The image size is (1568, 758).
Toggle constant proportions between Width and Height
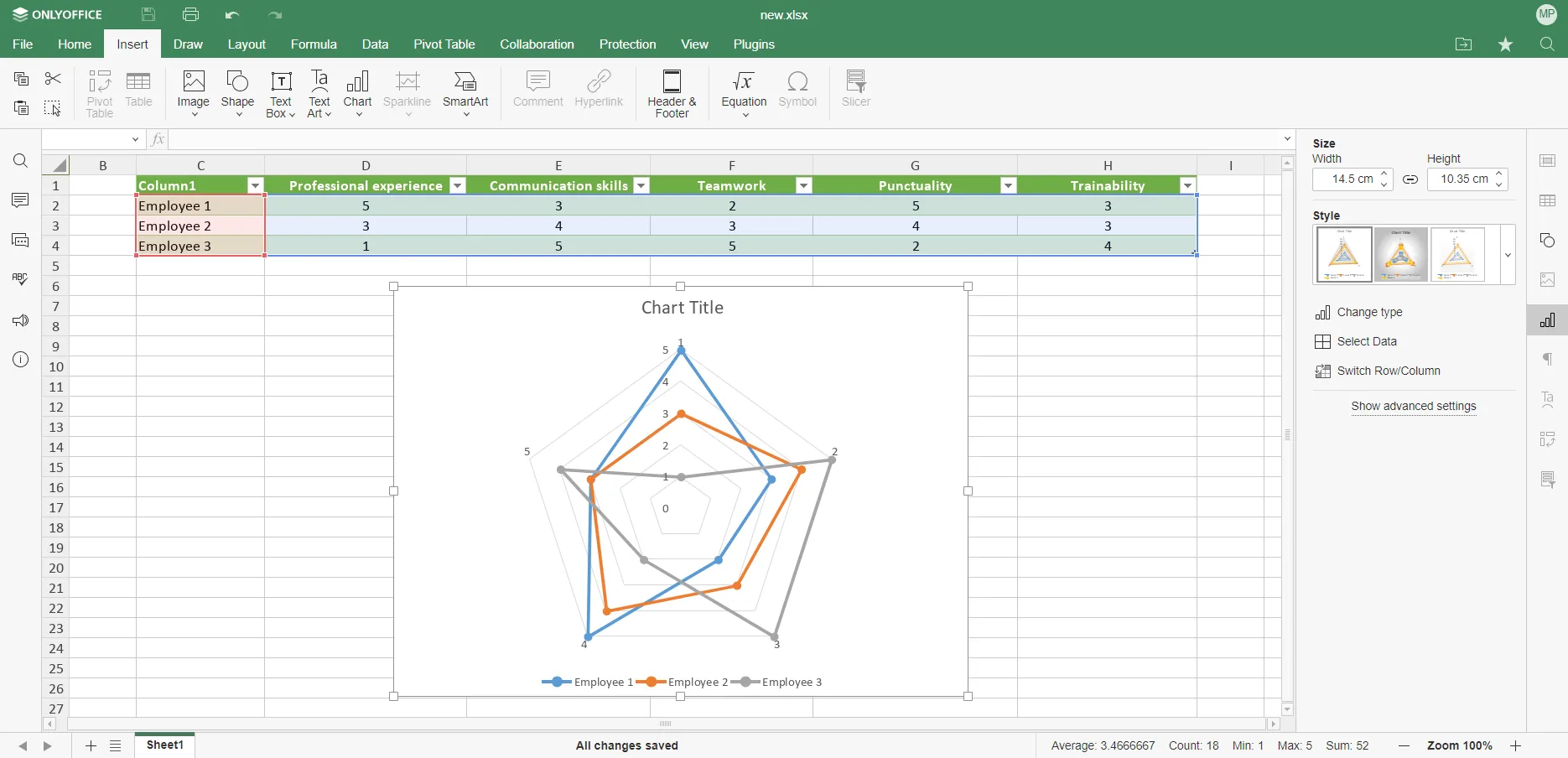pos(1410,179)
